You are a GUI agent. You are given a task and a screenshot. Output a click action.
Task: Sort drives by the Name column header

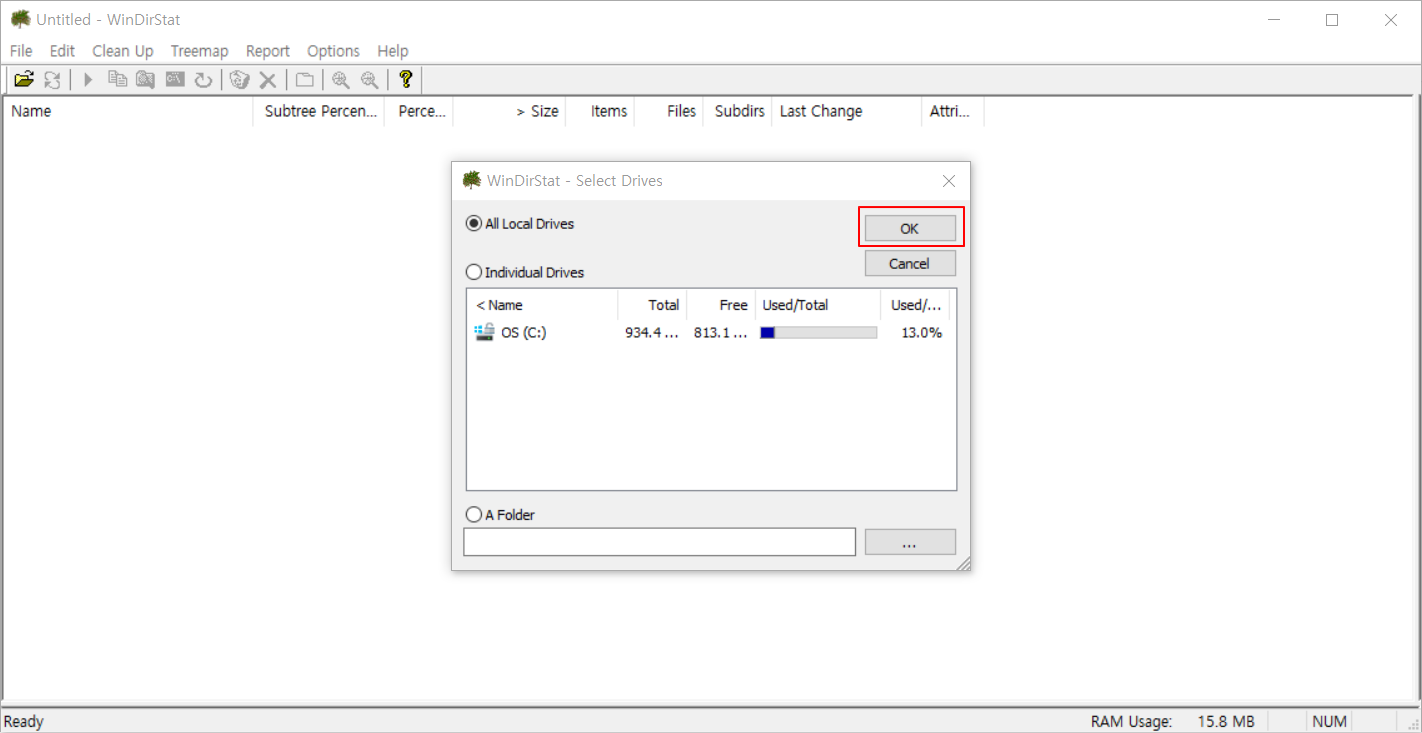[x=543, y=305]
